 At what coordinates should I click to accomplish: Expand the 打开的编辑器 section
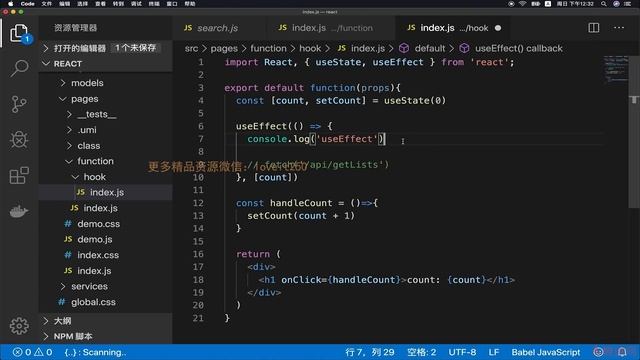coord(80,48)
